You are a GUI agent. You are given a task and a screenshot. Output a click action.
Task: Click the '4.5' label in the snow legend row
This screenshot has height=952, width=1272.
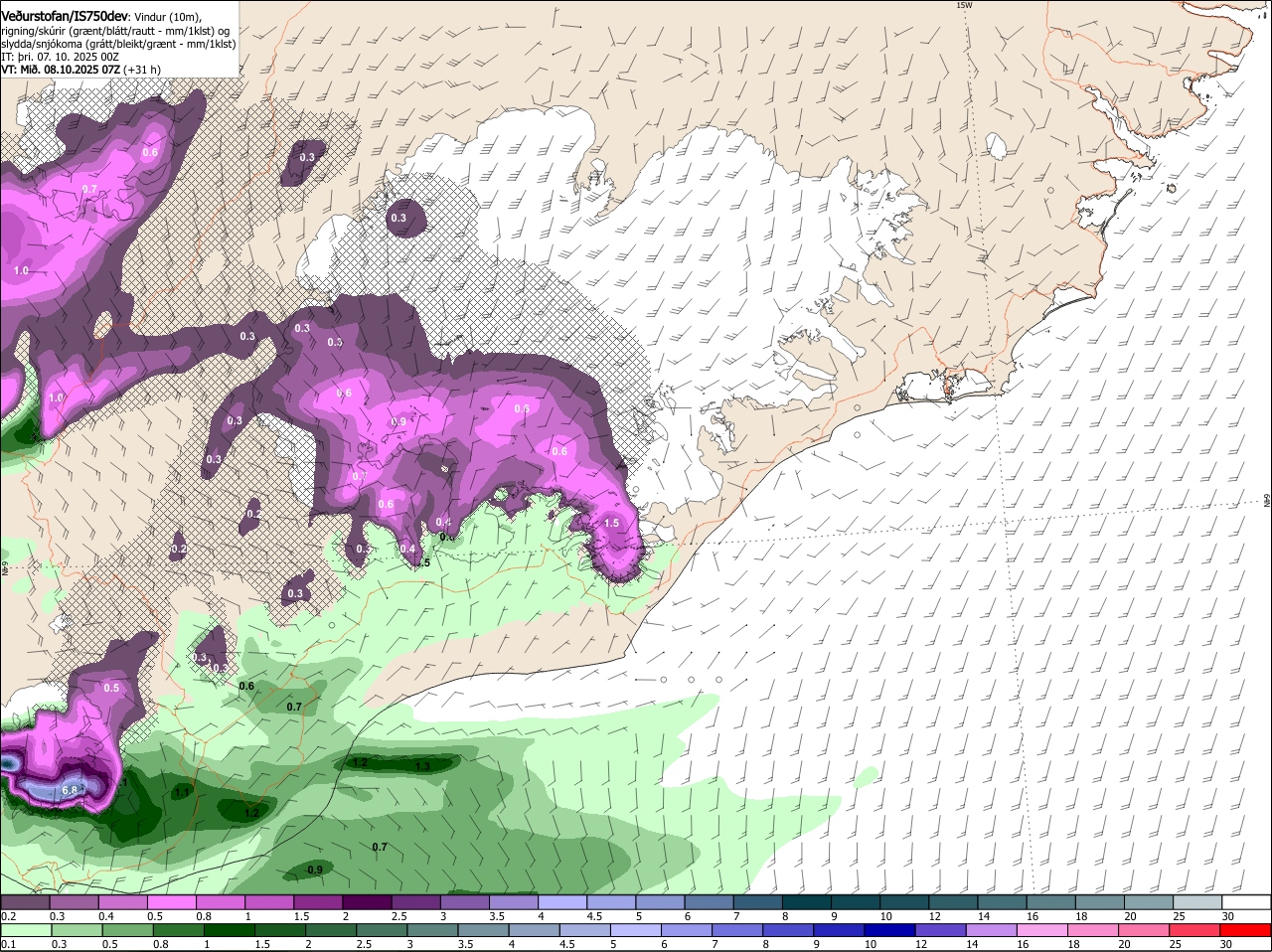click(x=595, y=915)
